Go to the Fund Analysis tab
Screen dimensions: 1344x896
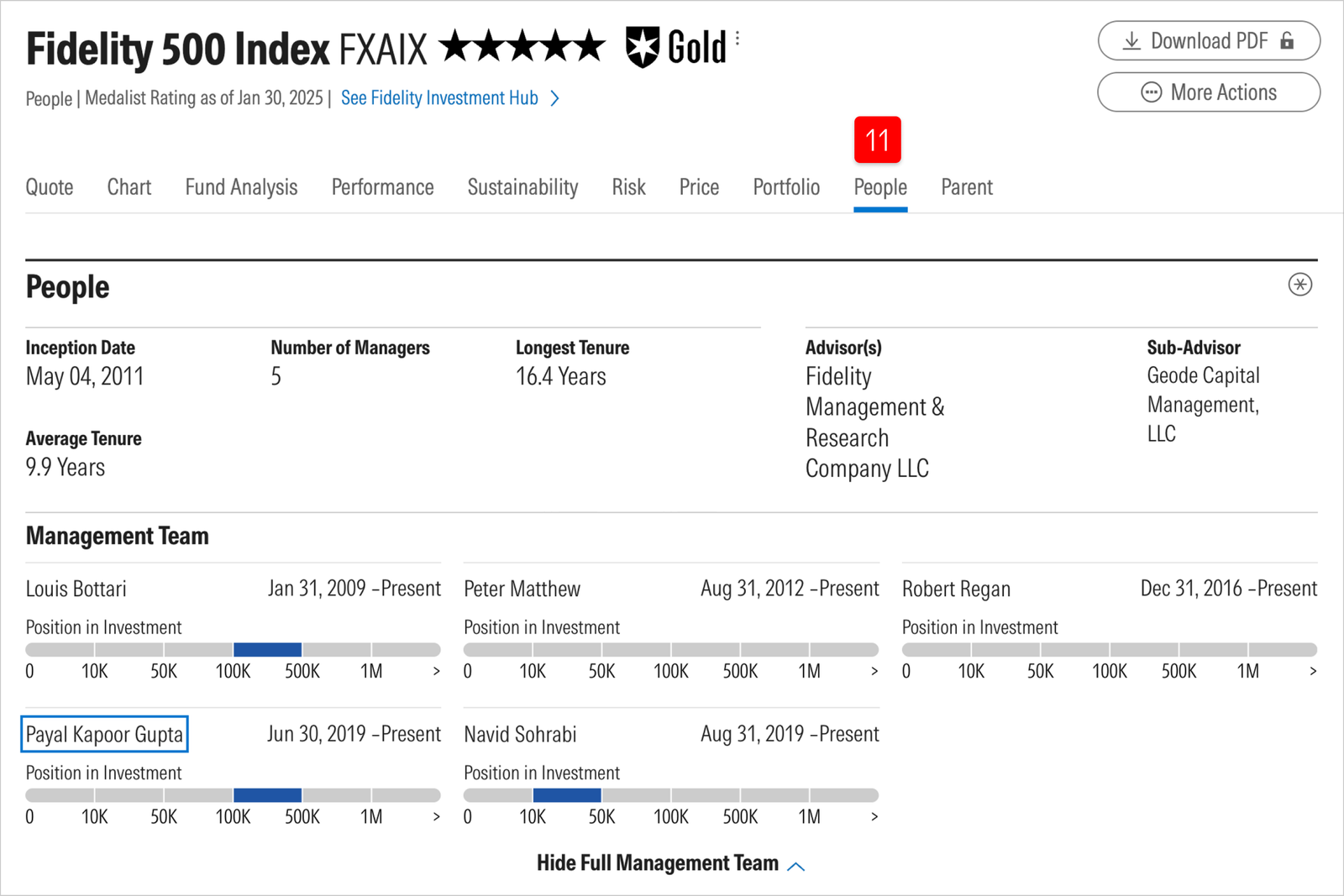pyautogui.click(x=241, y=186)
